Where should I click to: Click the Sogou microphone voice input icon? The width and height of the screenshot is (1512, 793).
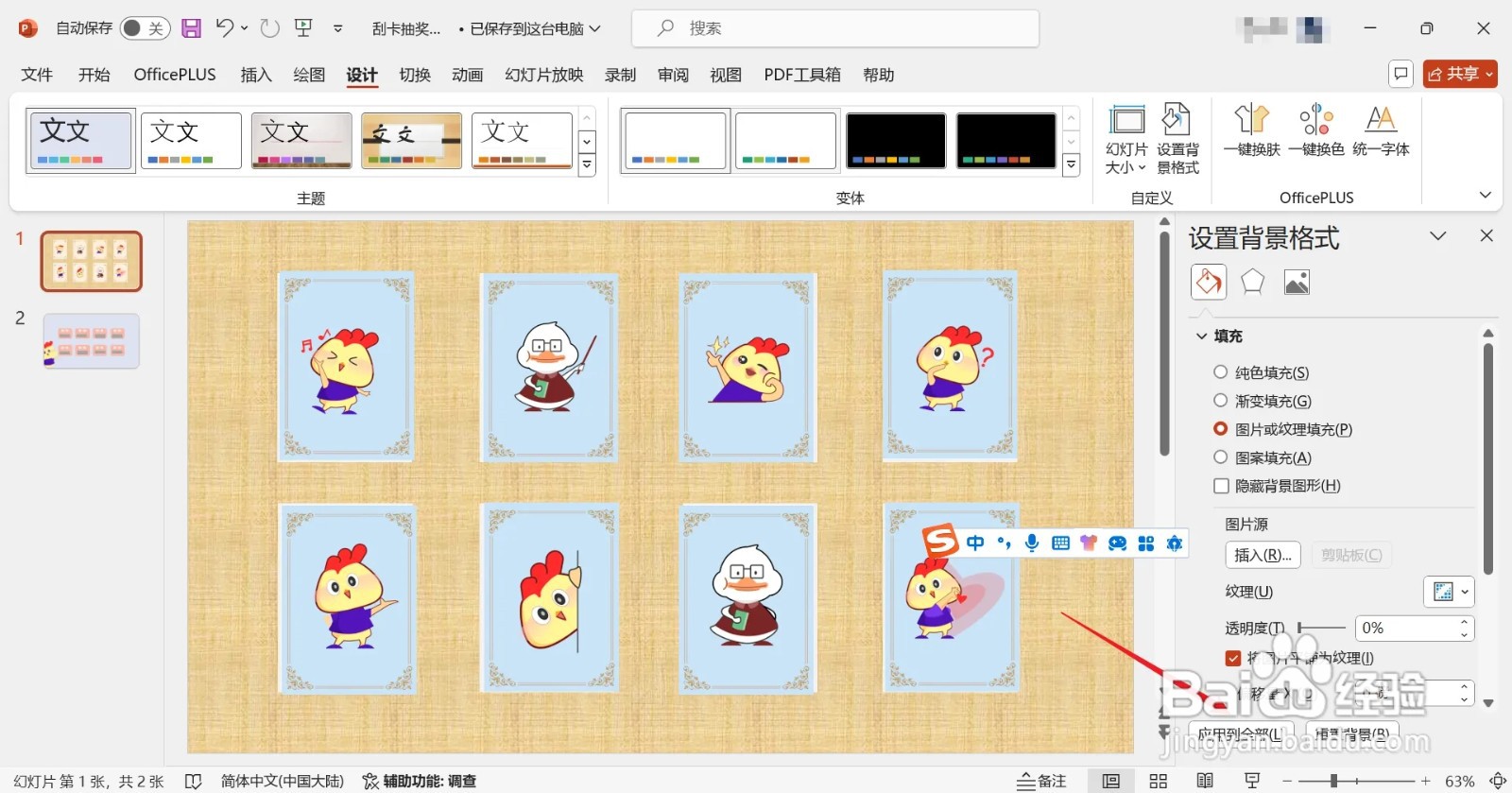(1032, 543)
